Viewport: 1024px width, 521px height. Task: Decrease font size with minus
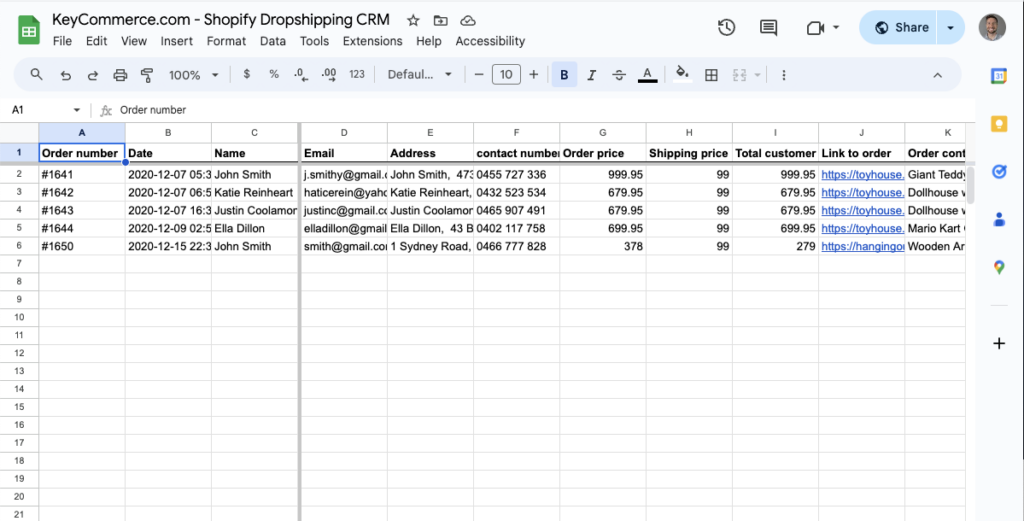tap(479, 74)
